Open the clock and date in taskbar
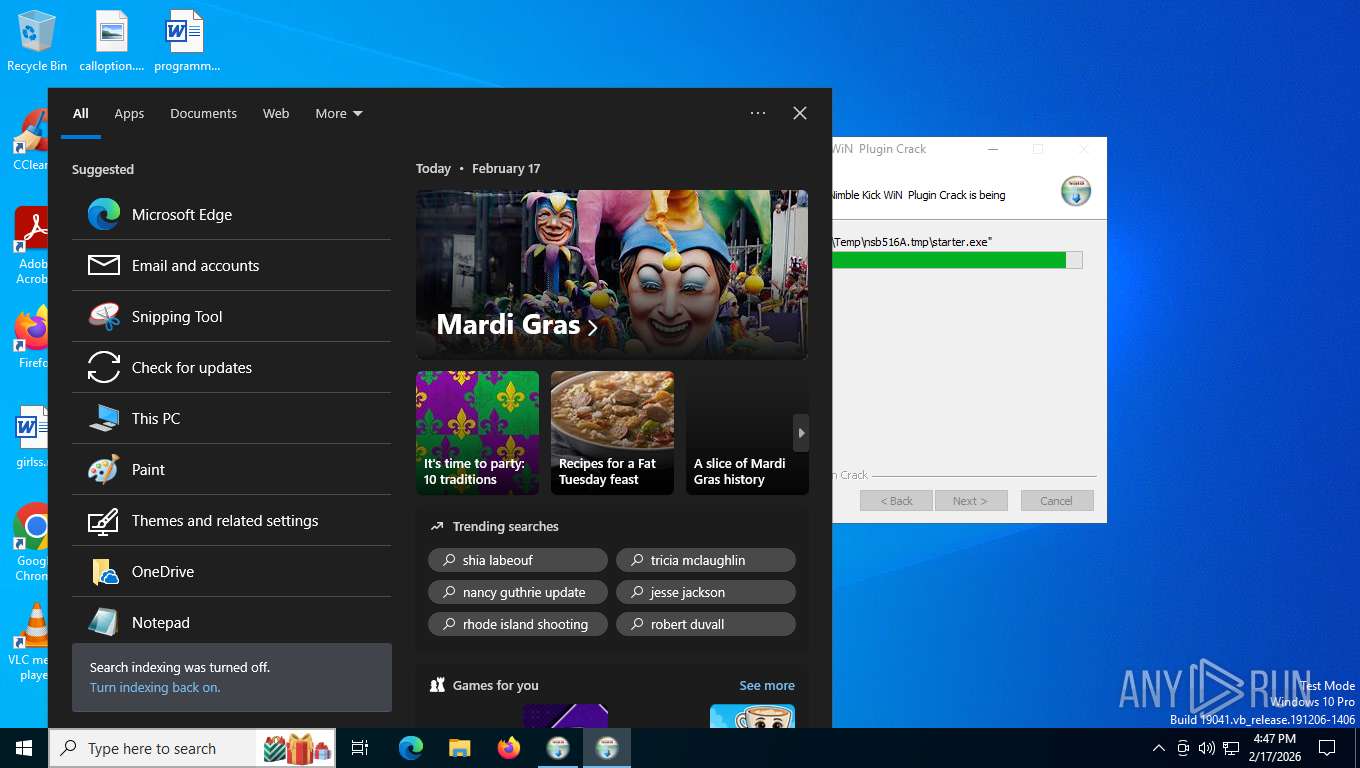This screenshot has height=768, width=1360. tap(1275, 748)
